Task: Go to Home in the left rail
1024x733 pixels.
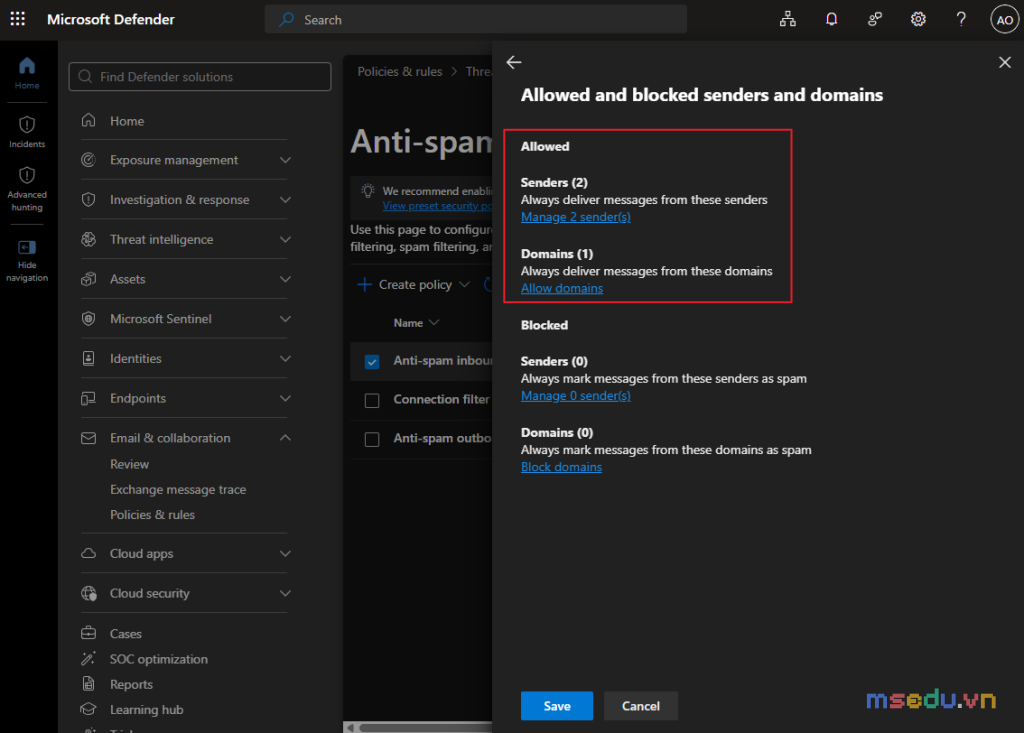Action: click(27, 73)
